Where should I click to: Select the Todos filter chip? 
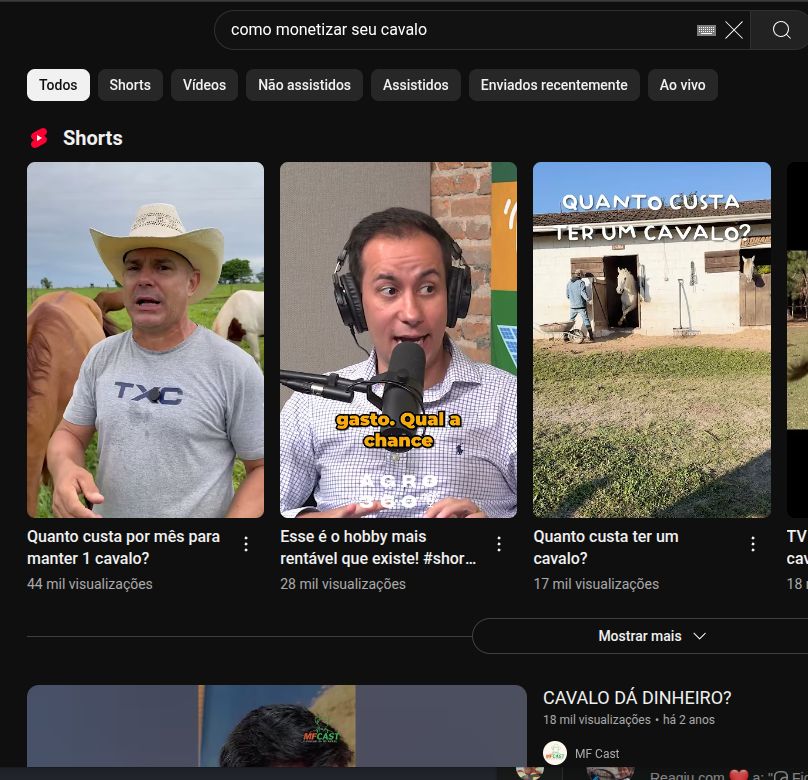click(x=58, y=85)
